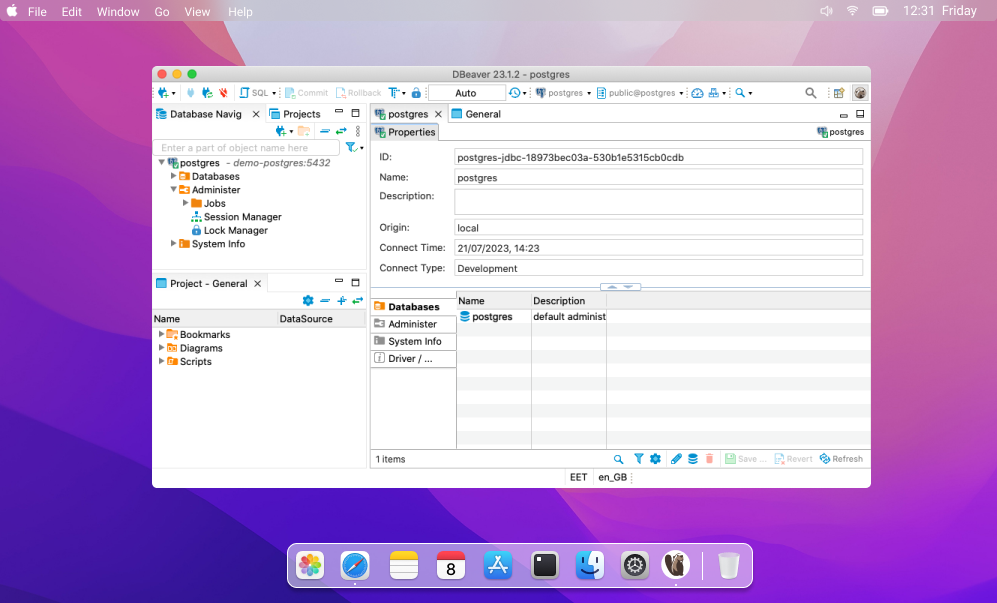Viewport: 997px width, 603px height.
Task: Click the Description column header
Action: 569,300
